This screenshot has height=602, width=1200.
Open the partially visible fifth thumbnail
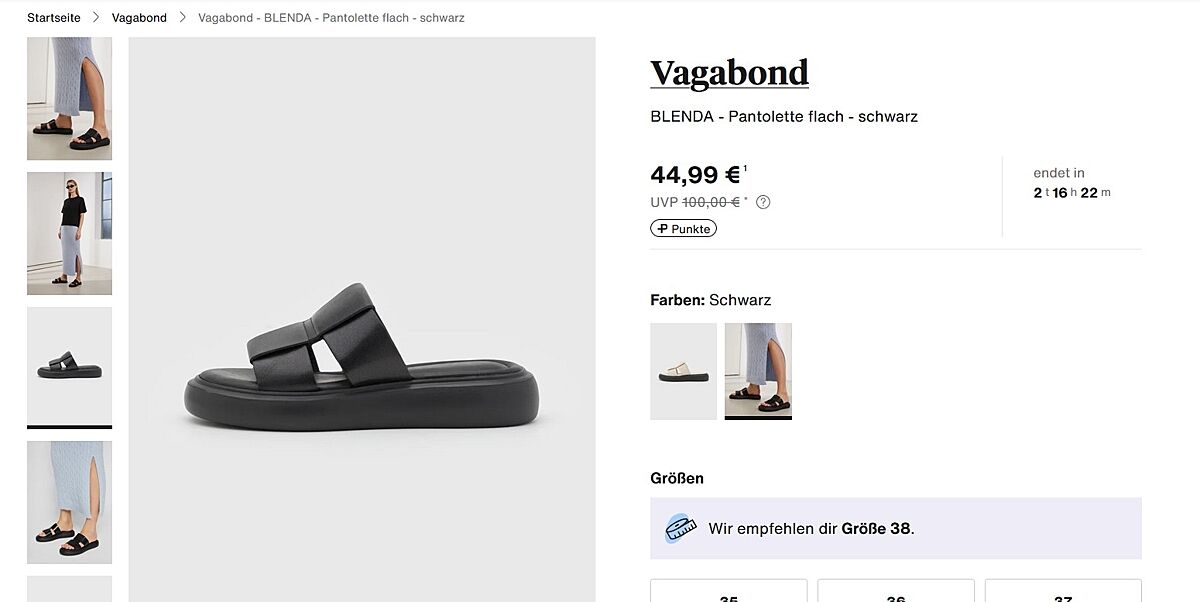[x=69, y=589]
